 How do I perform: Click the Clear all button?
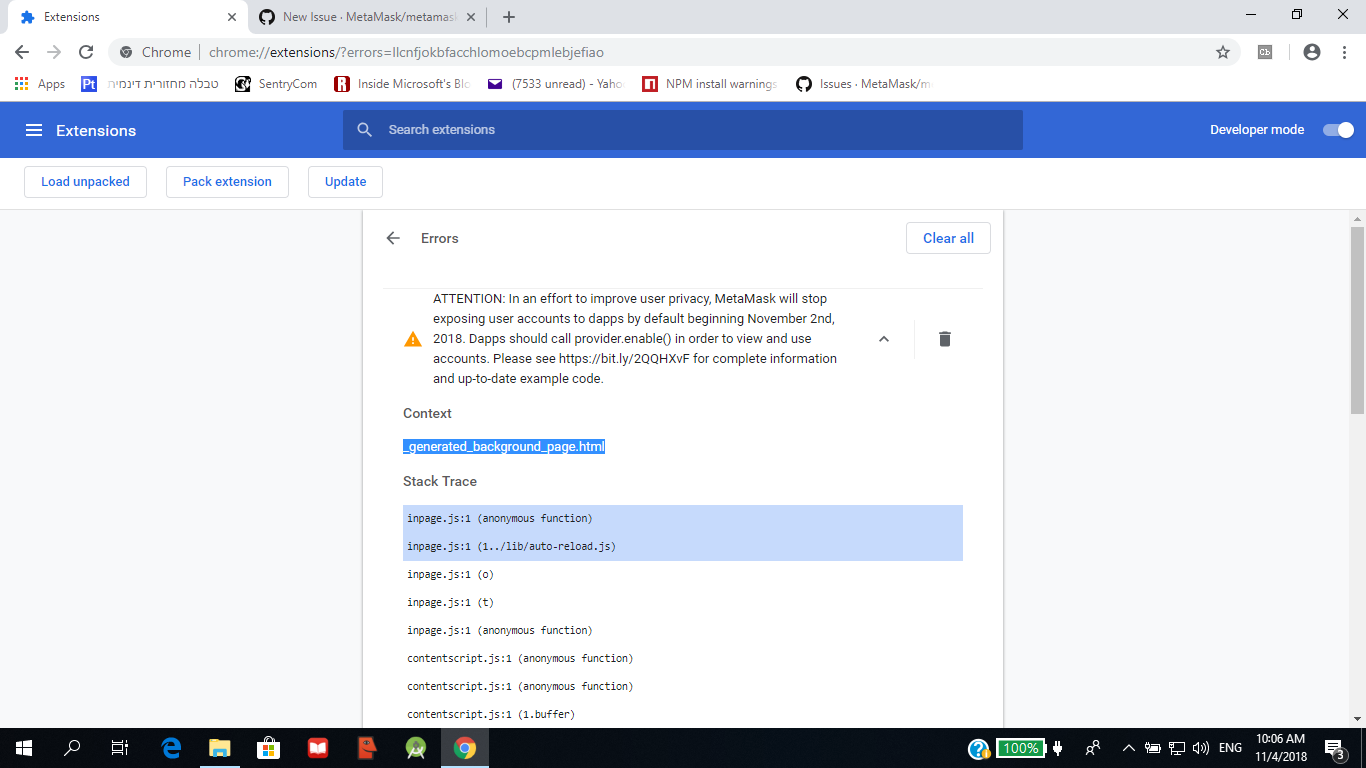click(947, 238)
